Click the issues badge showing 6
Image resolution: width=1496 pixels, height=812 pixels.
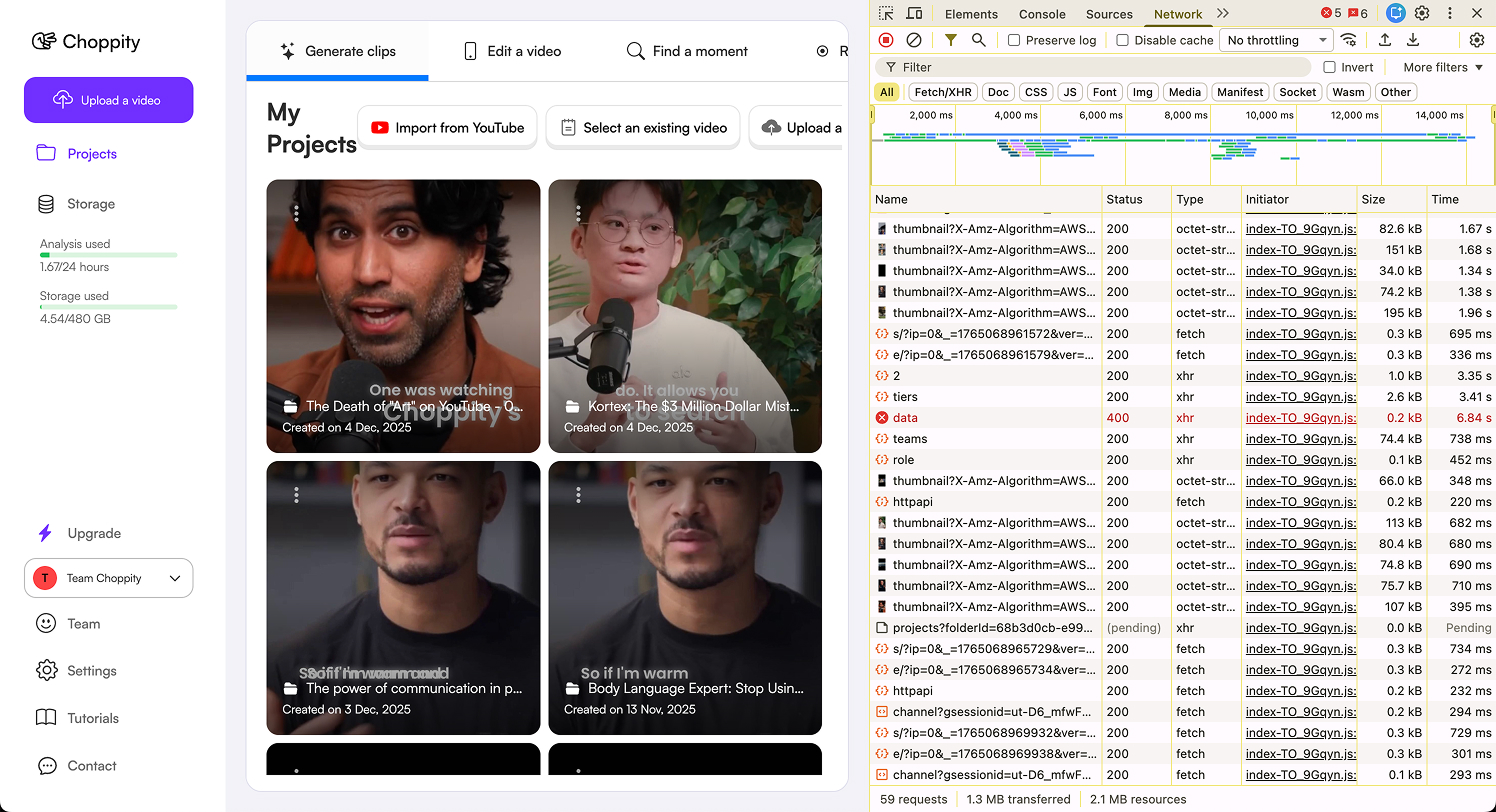[1357, 14]
